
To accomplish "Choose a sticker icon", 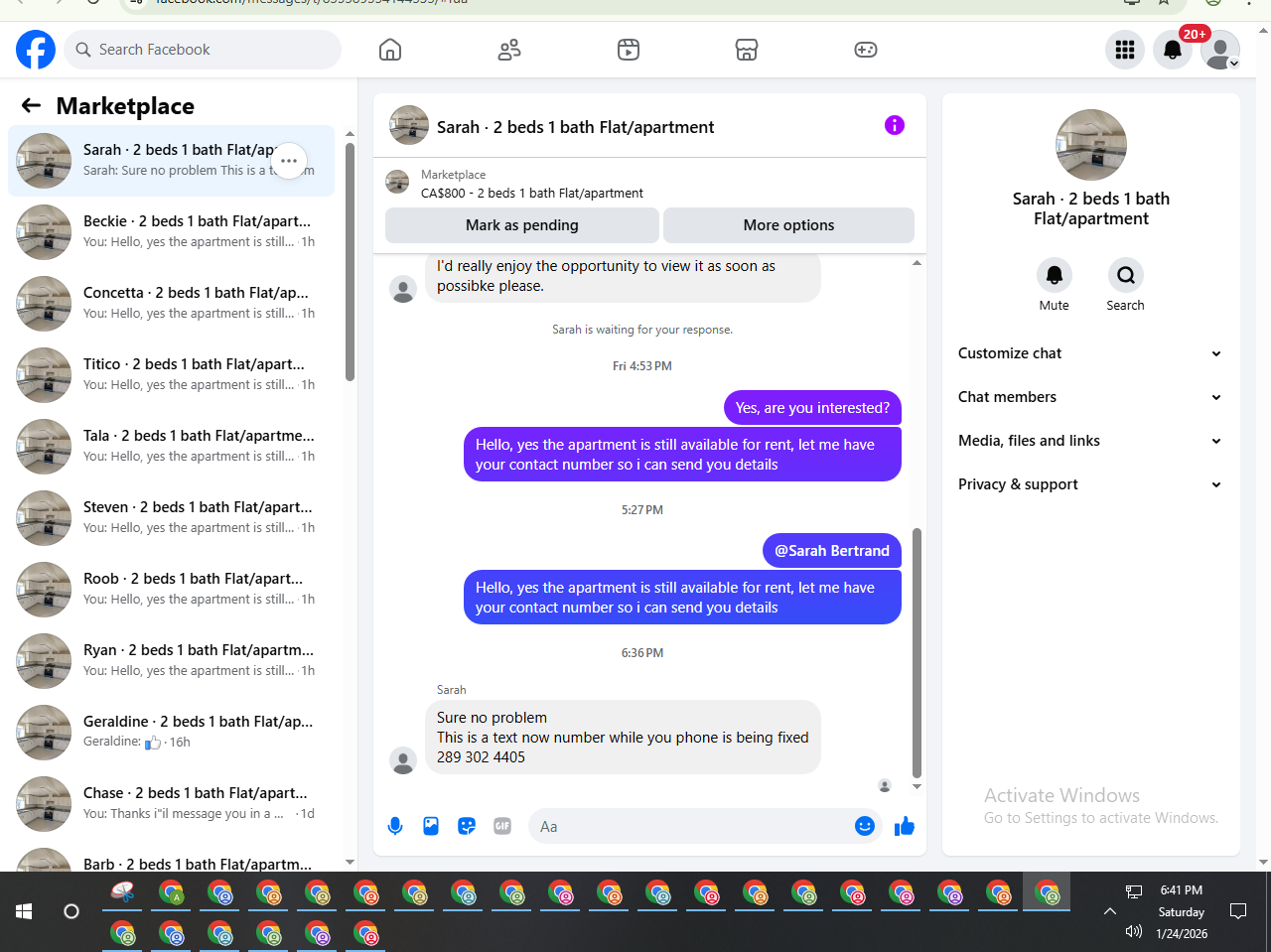I will coord(467,826).
